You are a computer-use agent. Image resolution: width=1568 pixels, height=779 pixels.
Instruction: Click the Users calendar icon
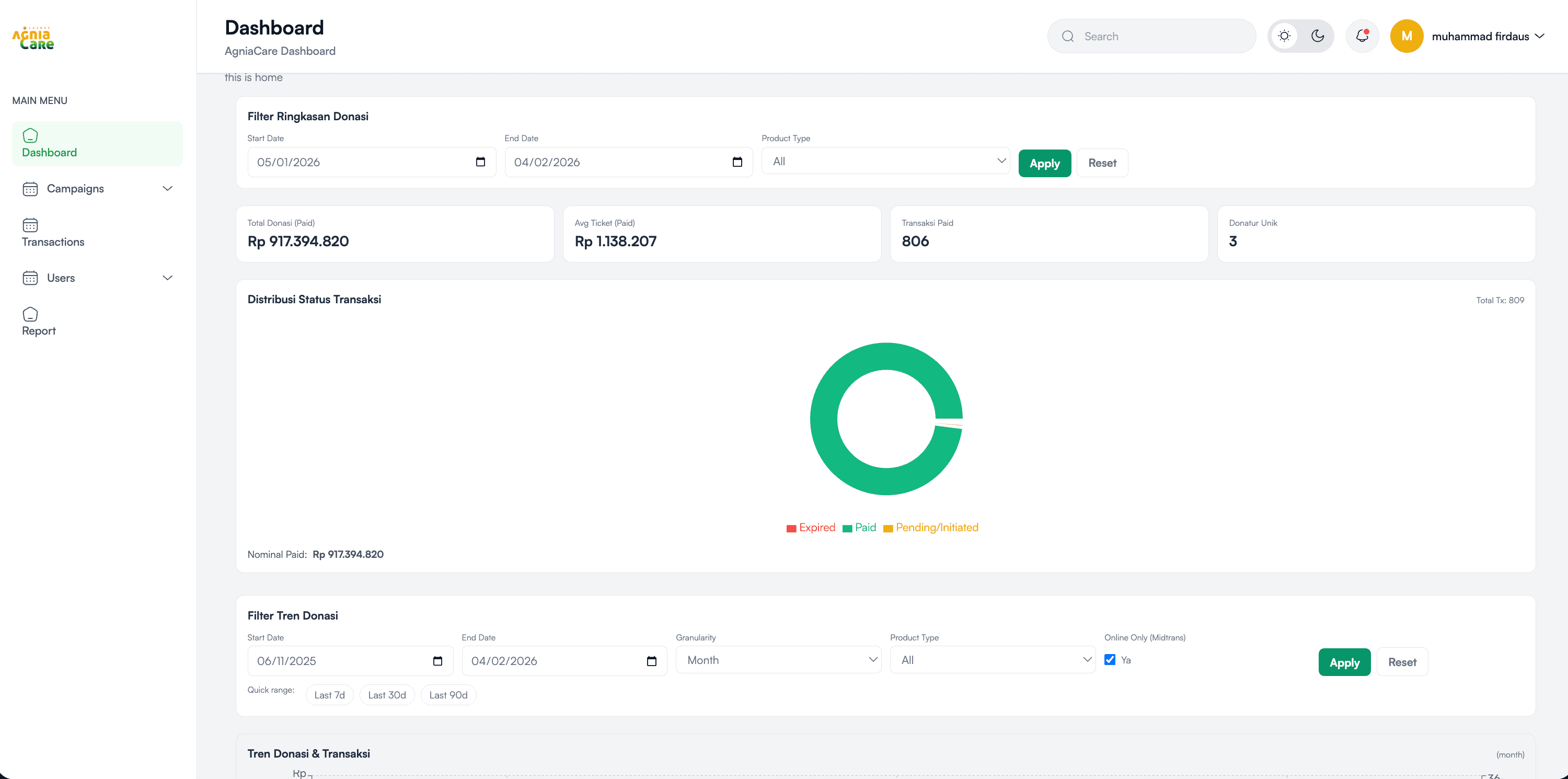(30, 278)
